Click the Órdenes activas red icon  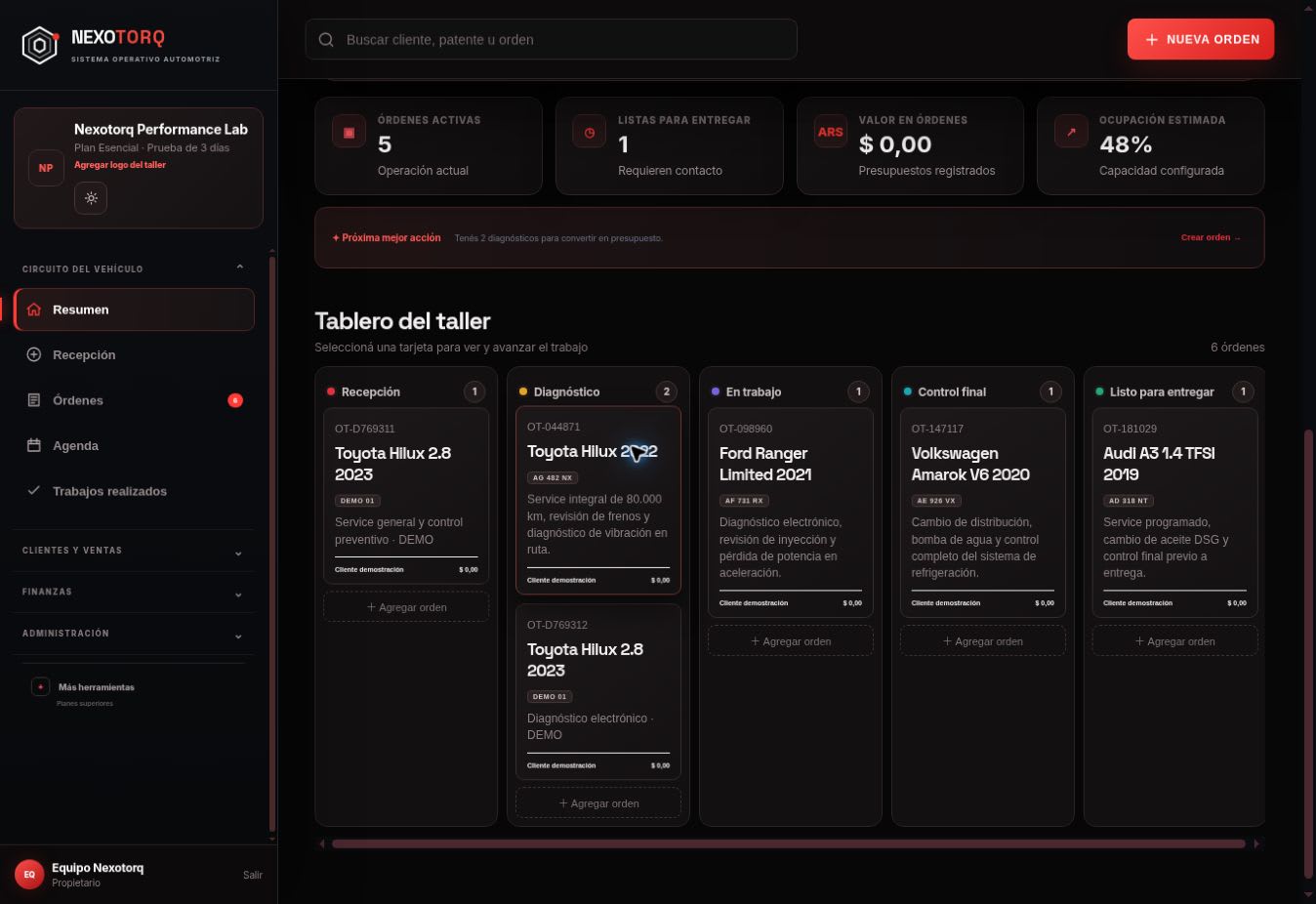pos(349,132)
